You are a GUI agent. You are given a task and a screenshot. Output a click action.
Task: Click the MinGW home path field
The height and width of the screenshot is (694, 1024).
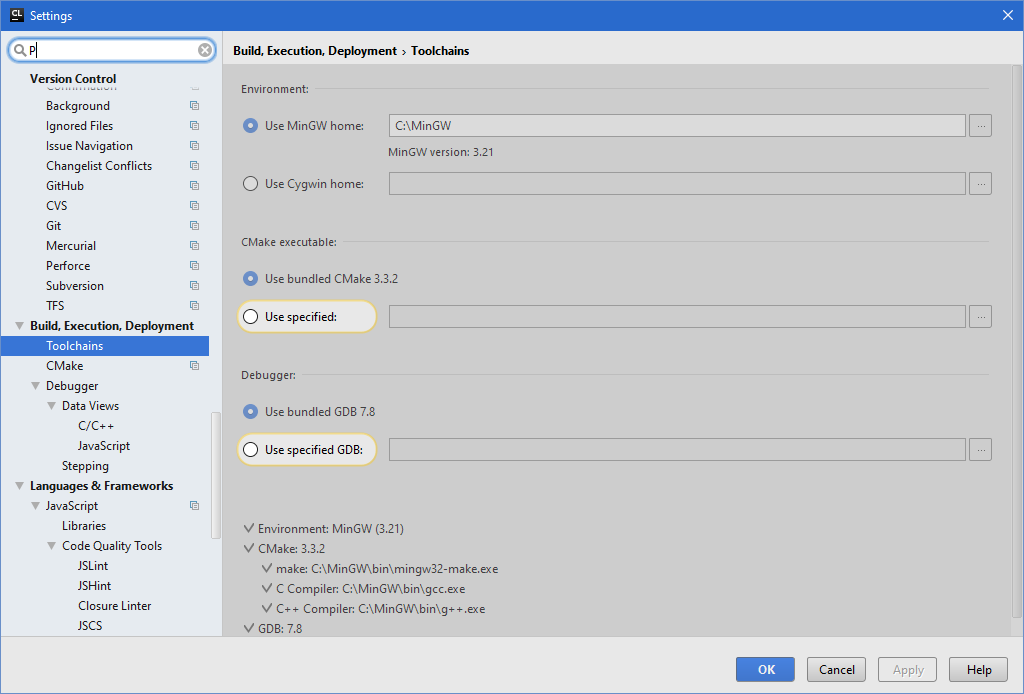coord(677,125)
